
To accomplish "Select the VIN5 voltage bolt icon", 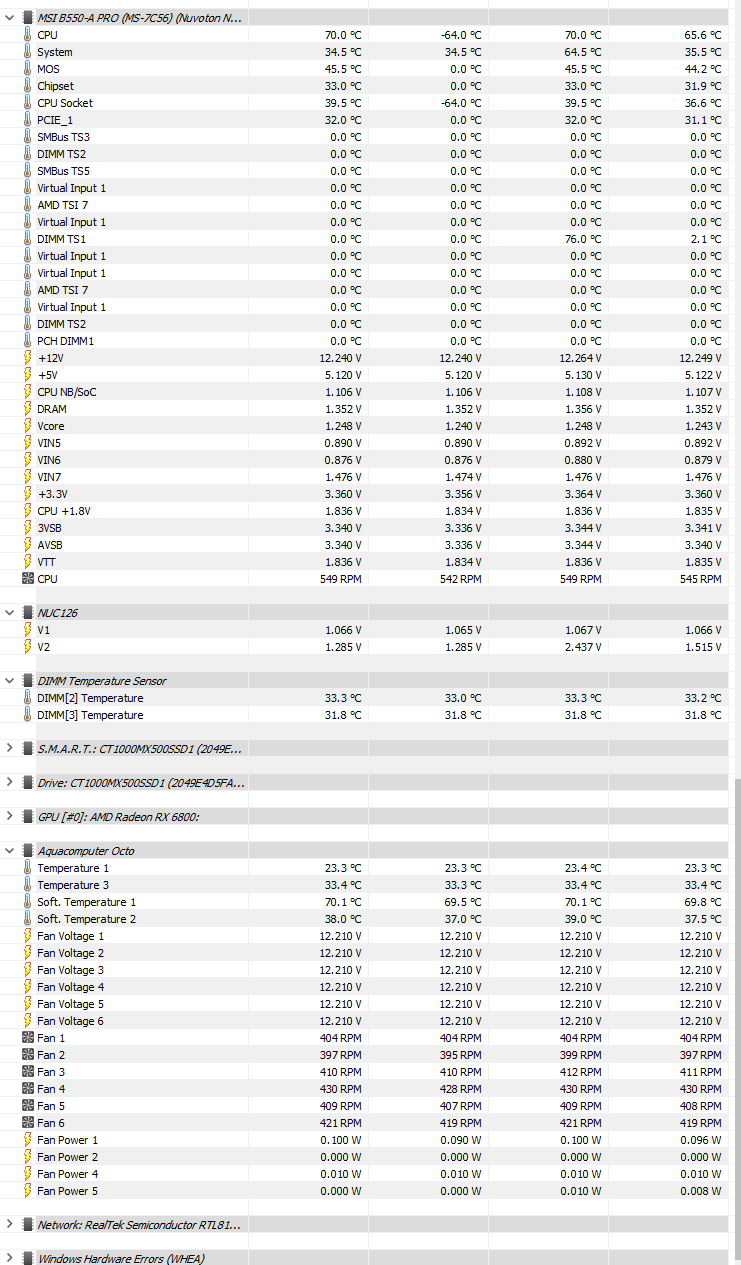I will click(28, 443).
